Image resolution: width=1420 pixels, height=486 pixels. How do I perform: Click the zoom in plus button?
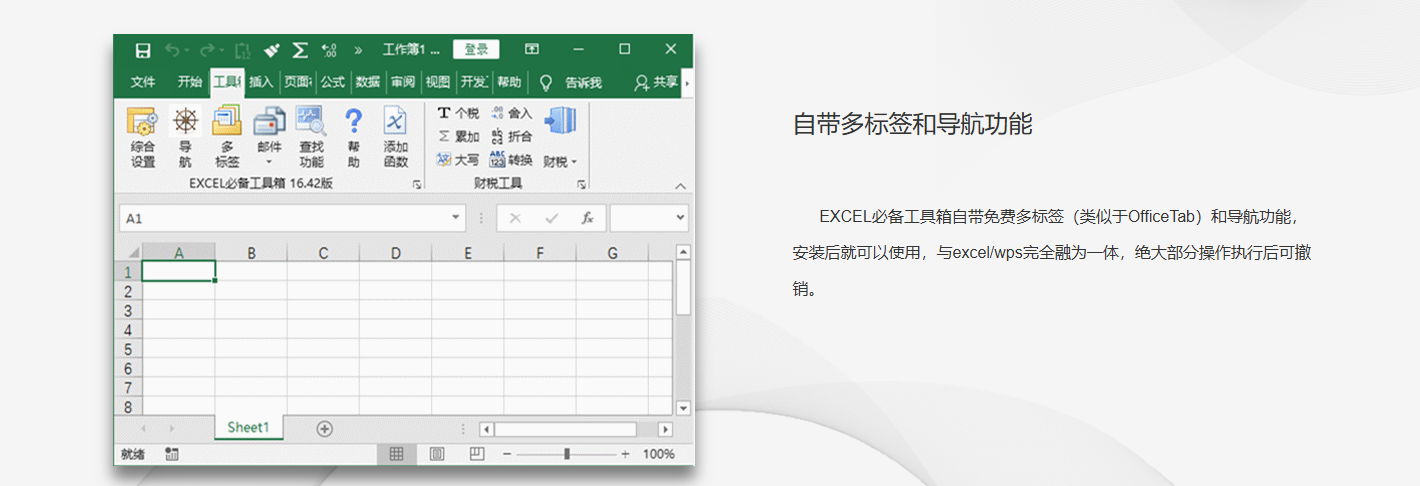[625, 454]
